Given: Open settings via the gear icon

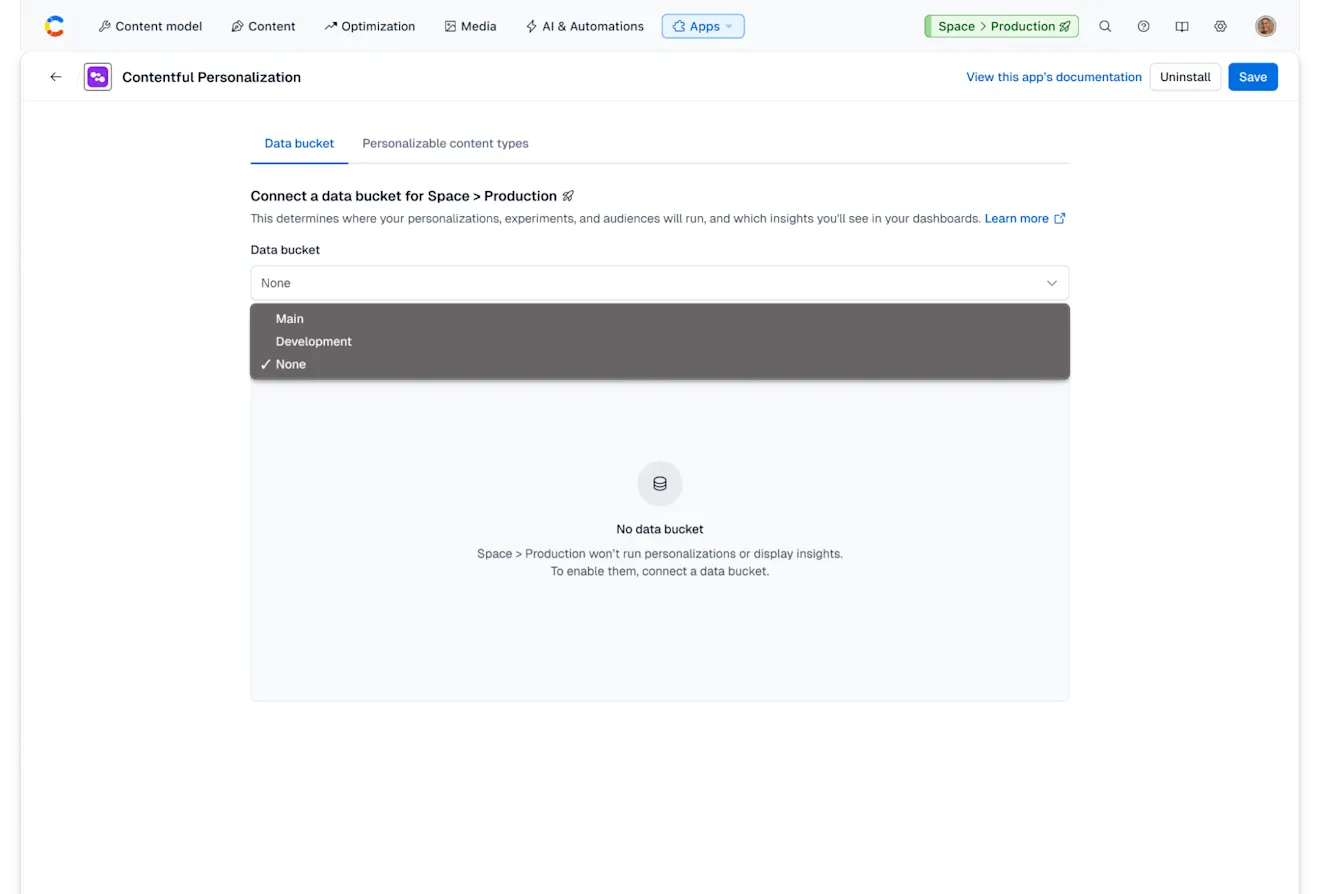Looking at the screenshot, I should 1220,26.
